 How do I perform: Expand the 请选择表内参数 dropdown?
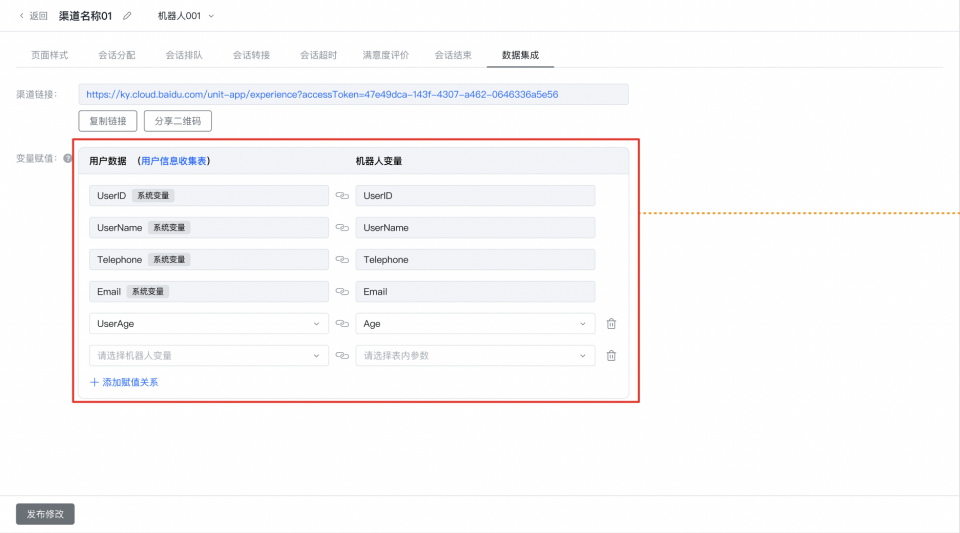[x=474, y=356]
